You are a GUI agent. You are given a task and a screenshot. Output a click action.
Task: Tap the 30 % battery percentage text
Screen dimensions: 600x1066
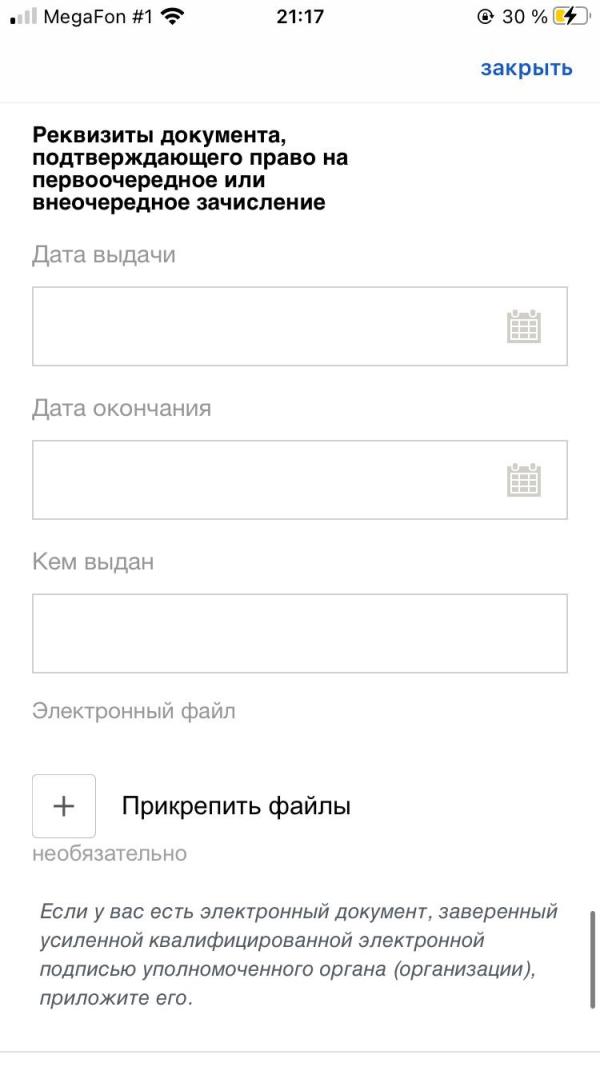(524, 17)
